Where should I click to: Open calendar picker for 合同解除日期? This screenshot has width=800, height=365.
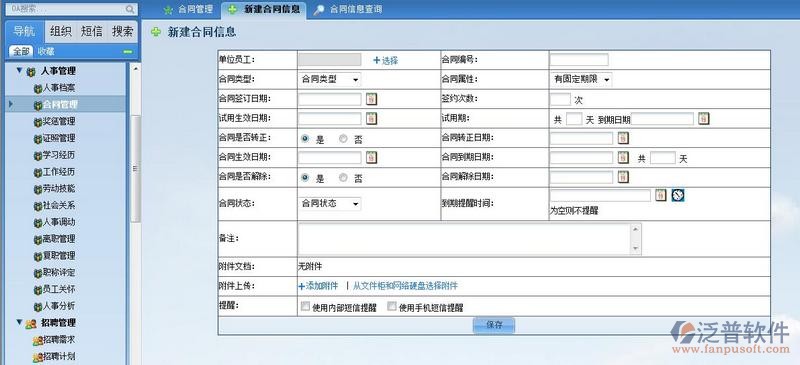click(x=623, y=177)
